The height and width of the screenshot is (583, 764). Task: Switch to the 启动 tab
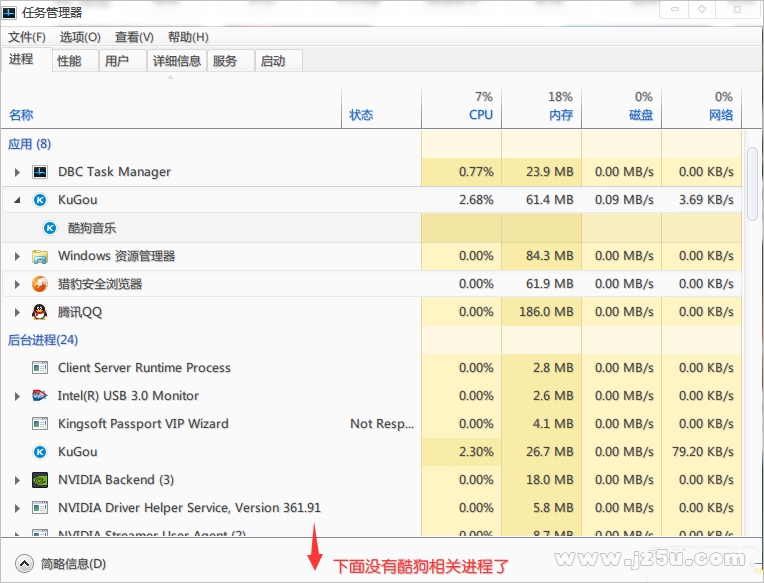[278, 61]
